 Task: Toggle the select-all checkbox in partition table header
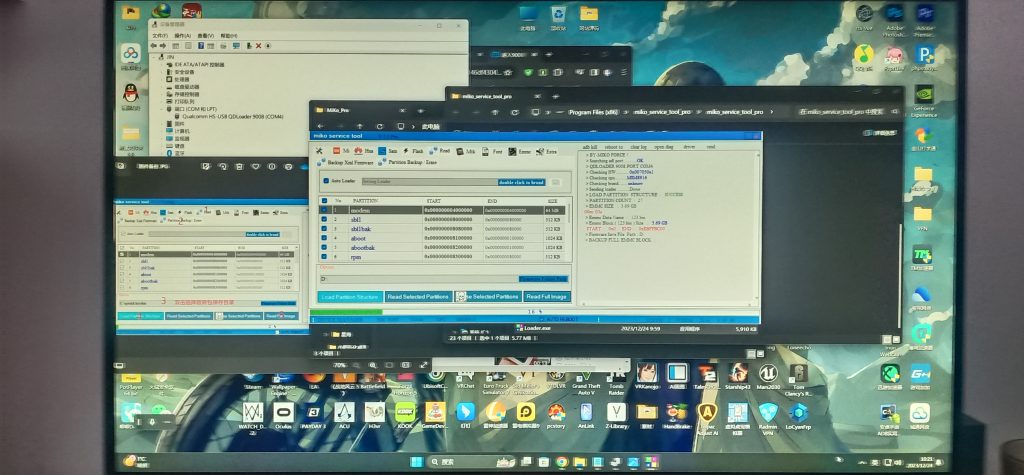coord(324,200)
